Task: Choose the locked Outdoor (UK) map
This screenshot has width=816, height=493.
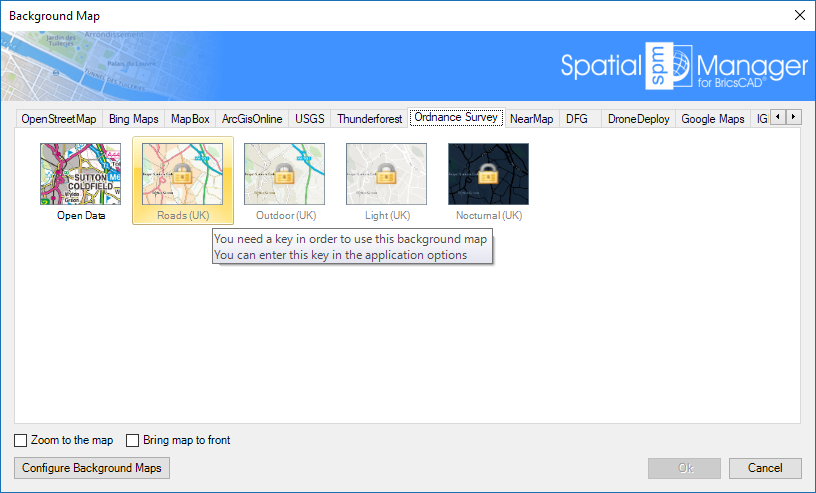Action: coord(285,174)
